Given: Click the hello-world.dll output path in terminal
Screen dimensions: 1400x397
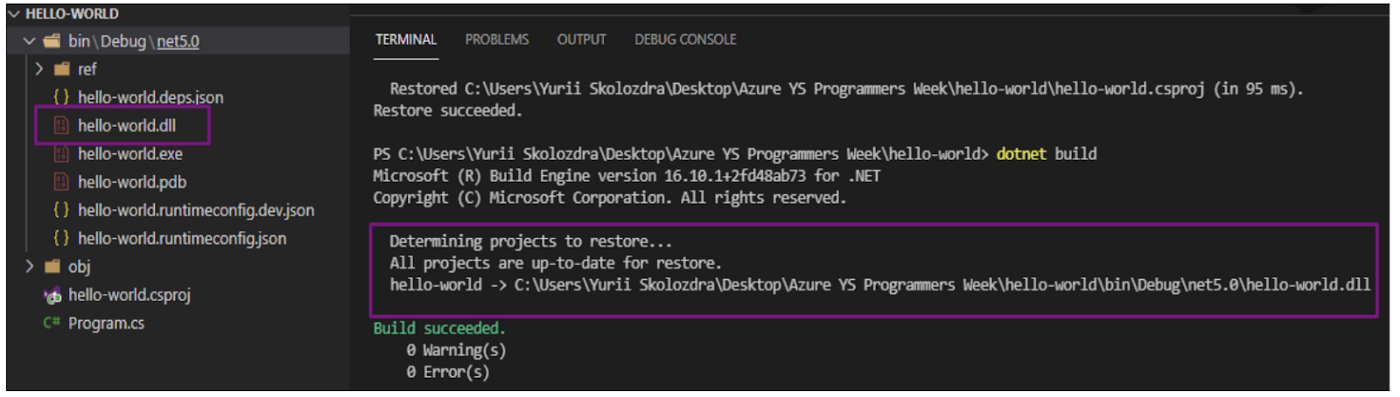Looking at the screenshot, I should pyautogui.click(x=942, y=285).
